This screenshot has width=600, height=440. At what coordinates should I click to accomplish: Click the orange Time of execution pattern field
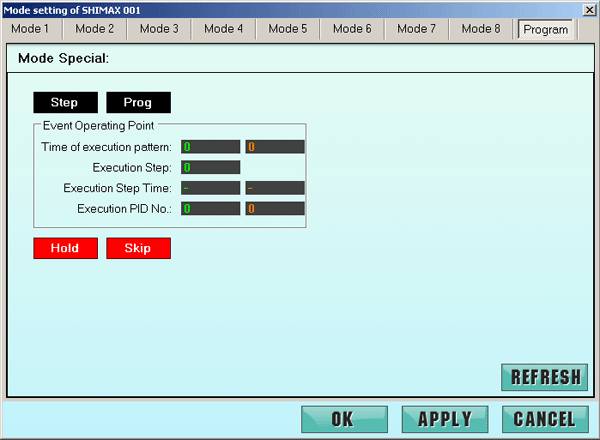point(275,146)
